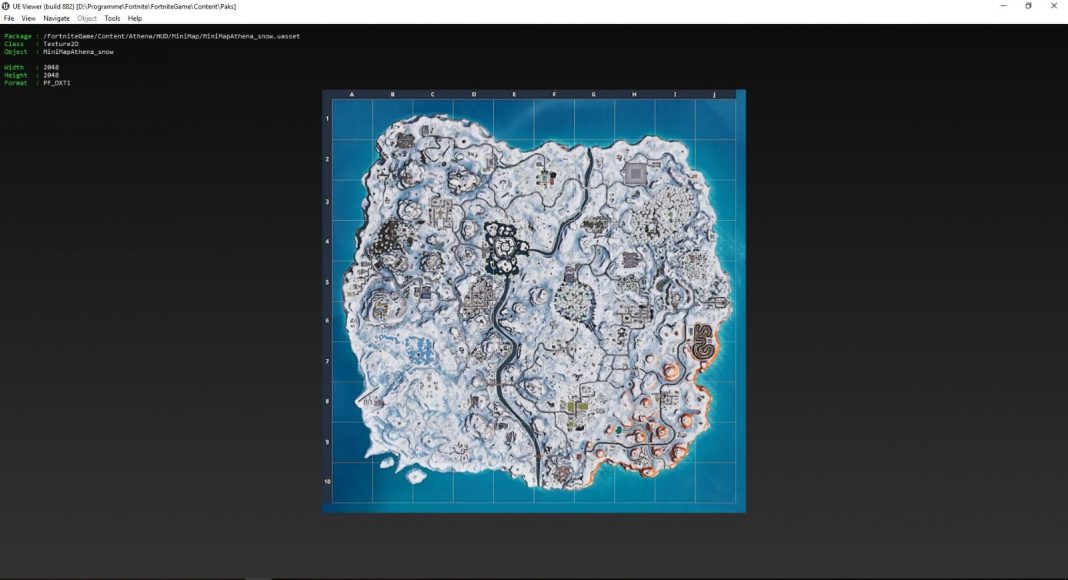The image size is (1068, 580).
Task: Close the UE Viewer window
Action: (1054, 6)
